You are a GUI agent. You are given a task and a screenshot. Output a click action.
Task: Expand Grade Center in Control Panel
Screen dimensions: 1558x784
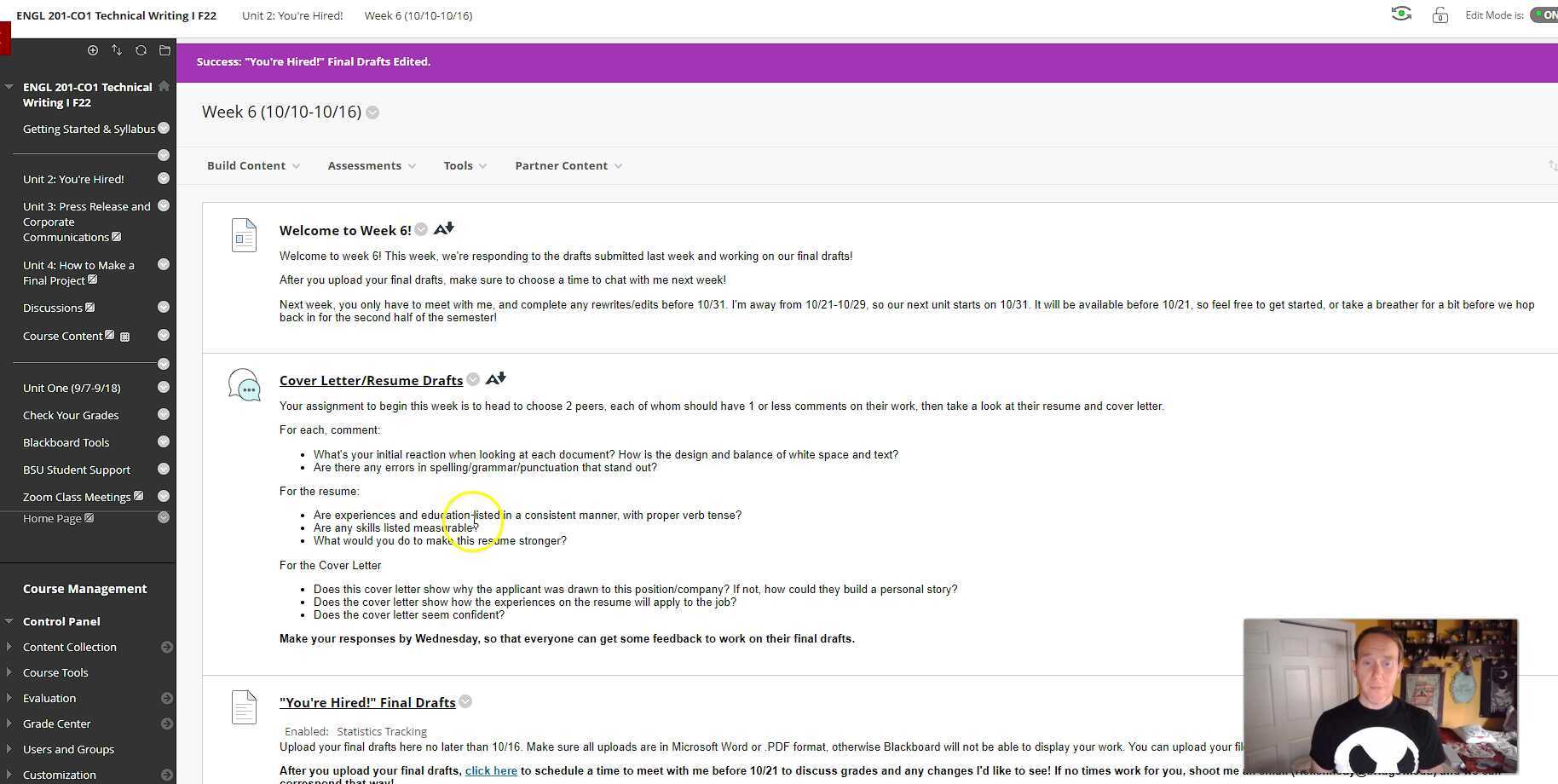click(9, 723)
